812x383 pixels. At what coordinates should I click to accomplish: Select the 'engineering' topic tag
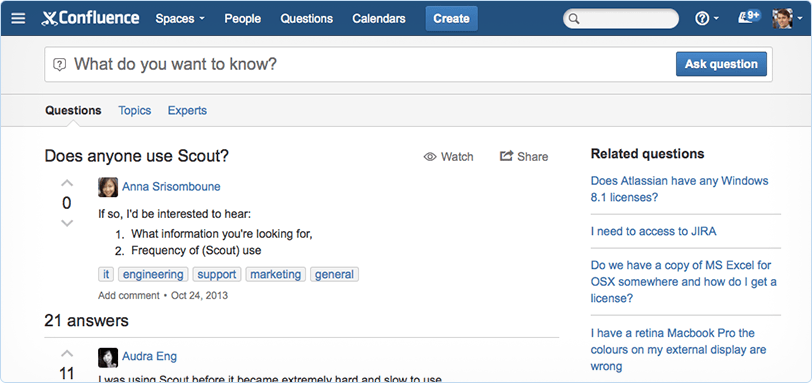pyautogui.click(x=153, y=274)
